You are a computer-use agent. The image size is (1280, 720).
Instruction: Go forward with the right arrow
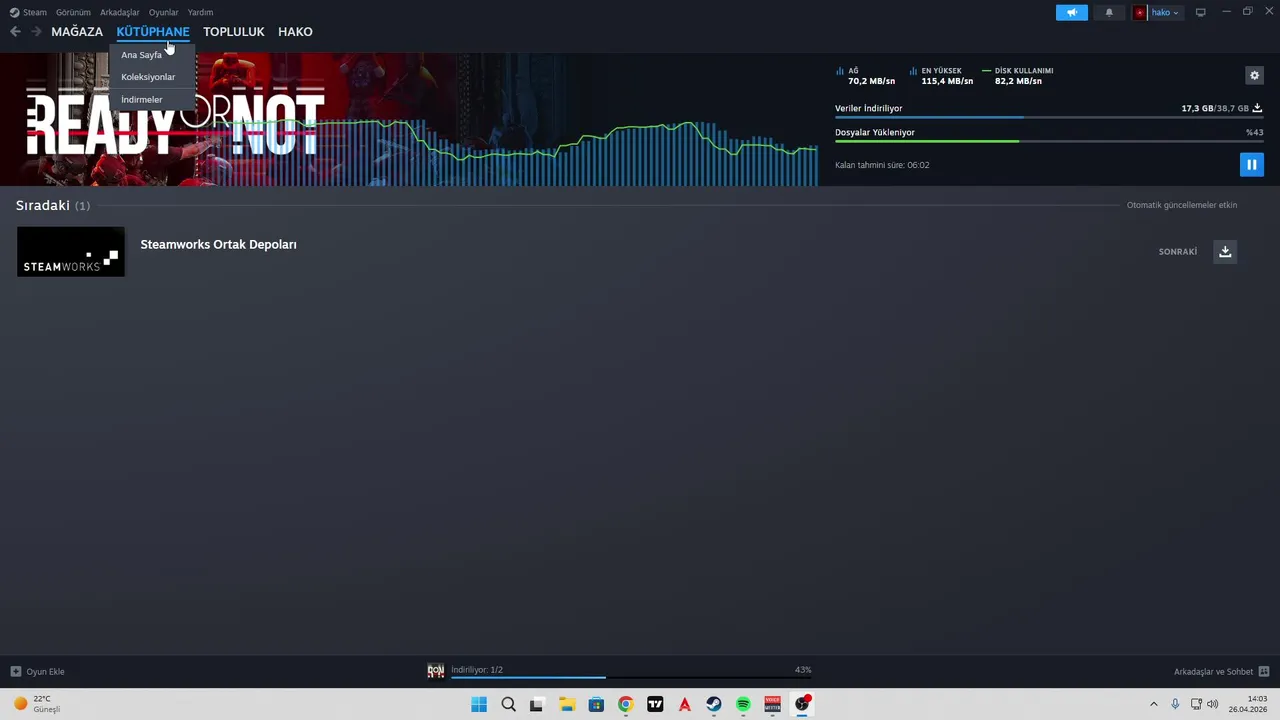(36, 32)
